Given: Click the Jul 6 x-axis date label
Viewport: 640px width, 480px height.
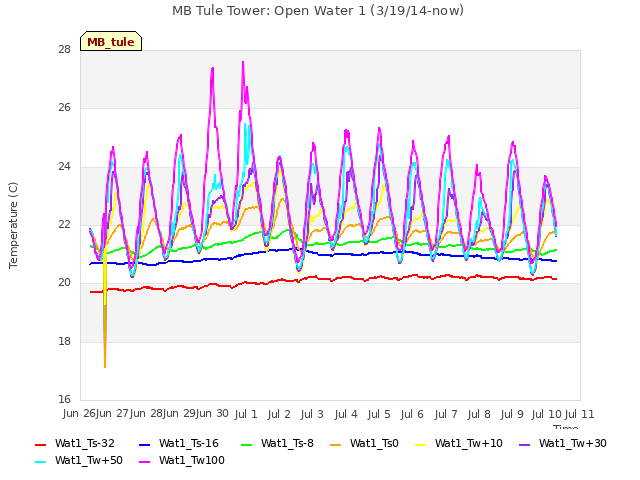Looking at the screenshot, I should click(412, 414).
